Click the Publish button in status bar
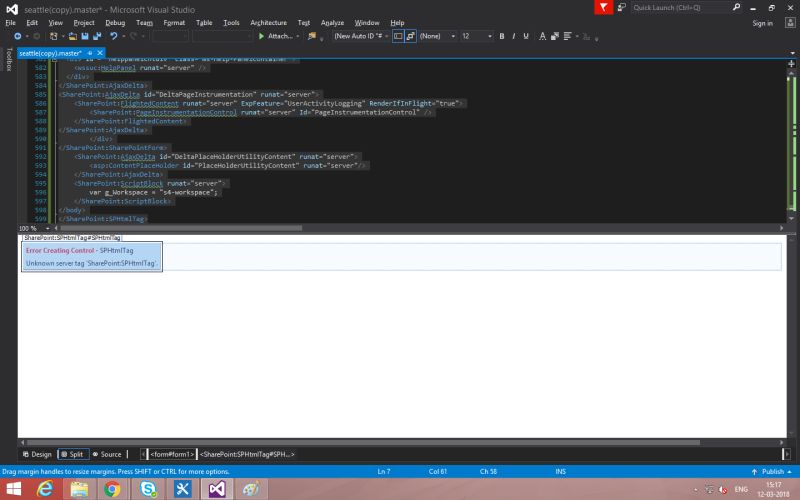This screenshot has width=800, height=500. [x=771, y=471]
